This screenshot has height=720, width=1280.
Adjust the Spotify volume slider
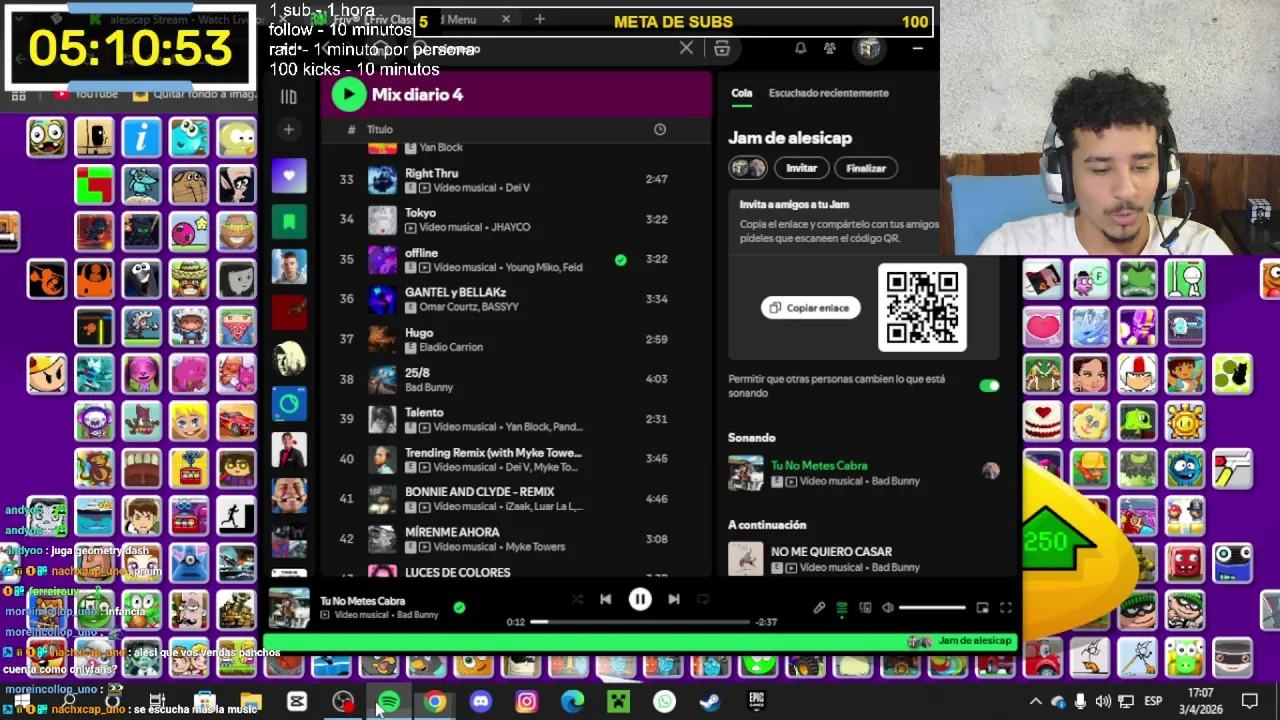click(932, 607)
